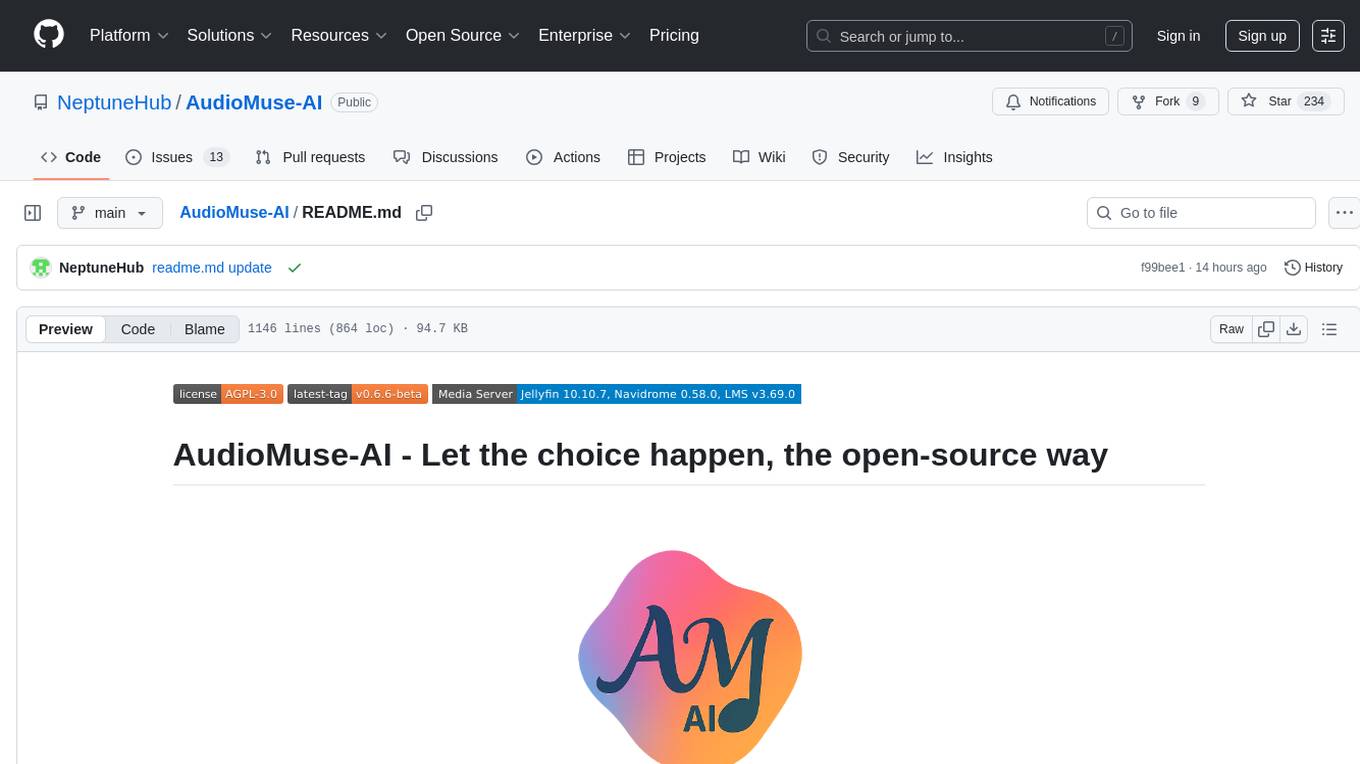
Task: Switch to the Discussions tab
Action: 445,157
